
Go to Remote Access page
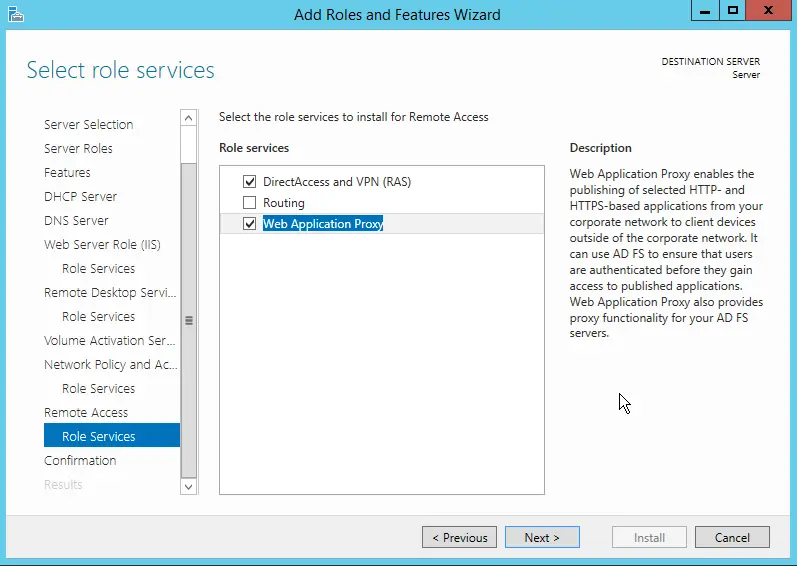pos(86,413)
